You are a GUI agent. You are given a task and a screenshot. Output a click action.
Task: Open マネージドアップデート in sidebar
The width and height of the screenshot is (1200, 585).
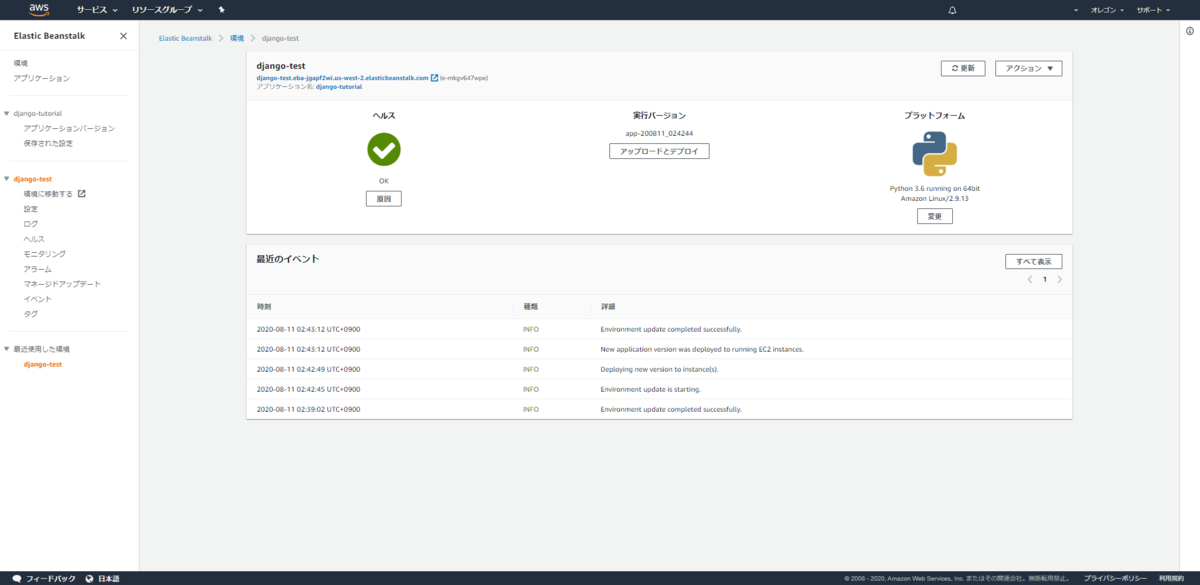pyautogui.click(x=62, y=284)
